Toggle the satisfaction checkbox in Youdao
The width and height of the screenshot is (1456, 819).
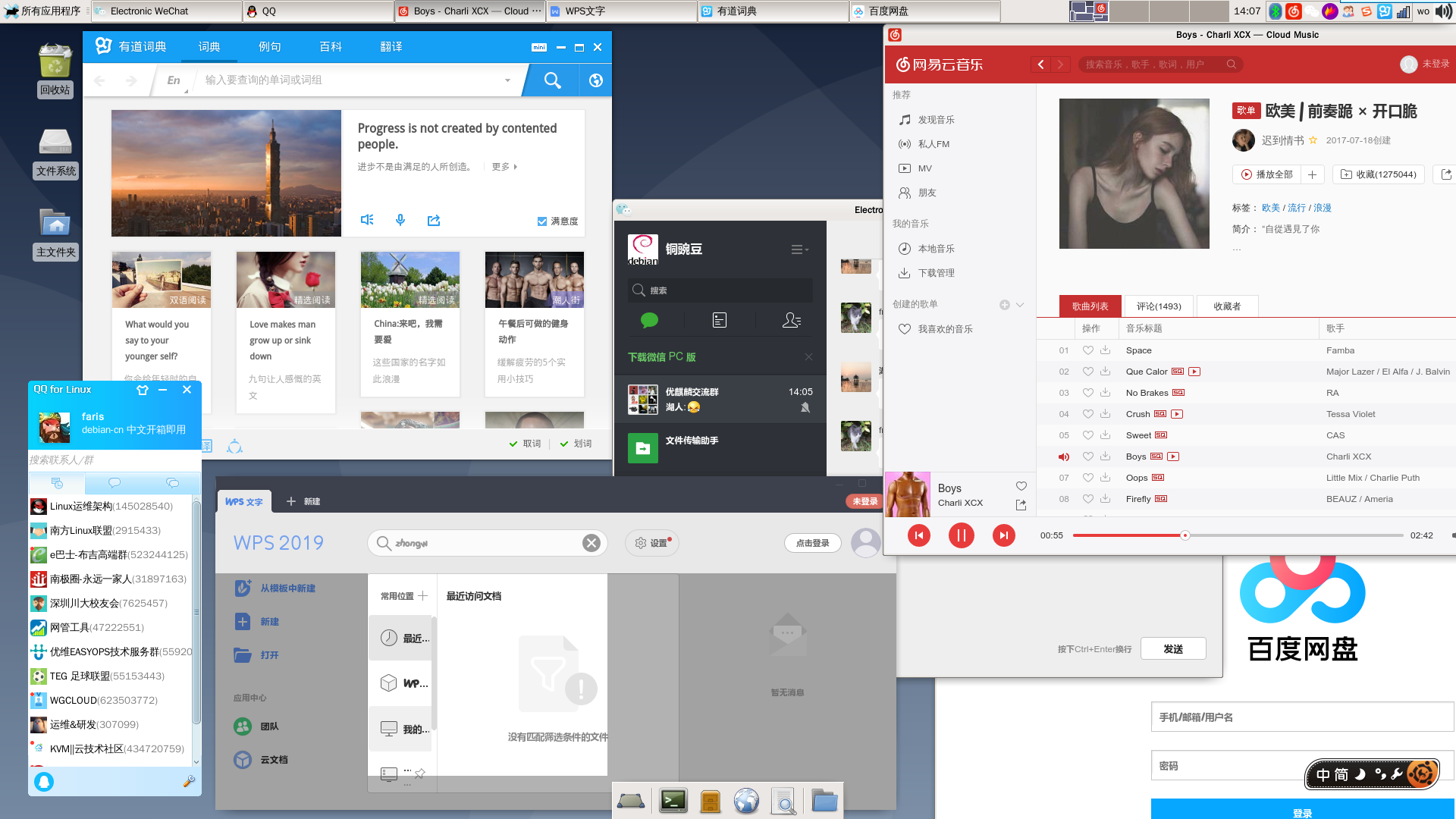[x=542, y=221]
